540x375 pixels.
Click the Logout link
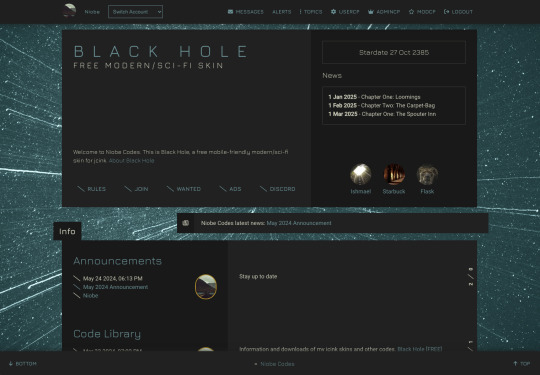click(462, 12)
